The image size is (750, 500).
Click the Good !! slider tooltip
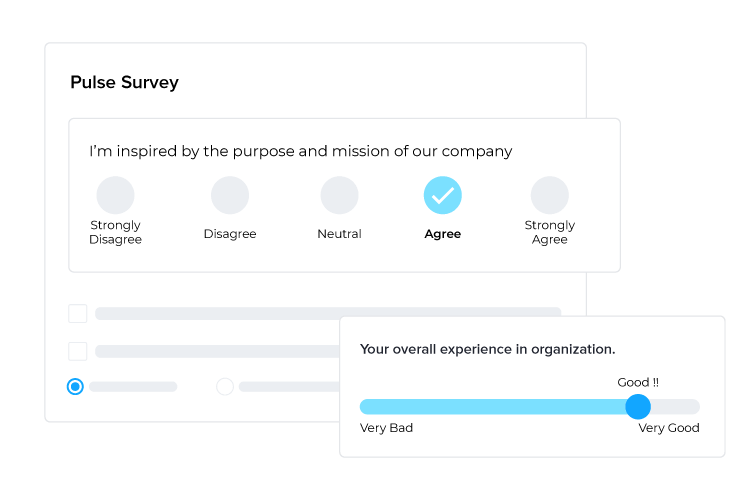coord(638,382)
